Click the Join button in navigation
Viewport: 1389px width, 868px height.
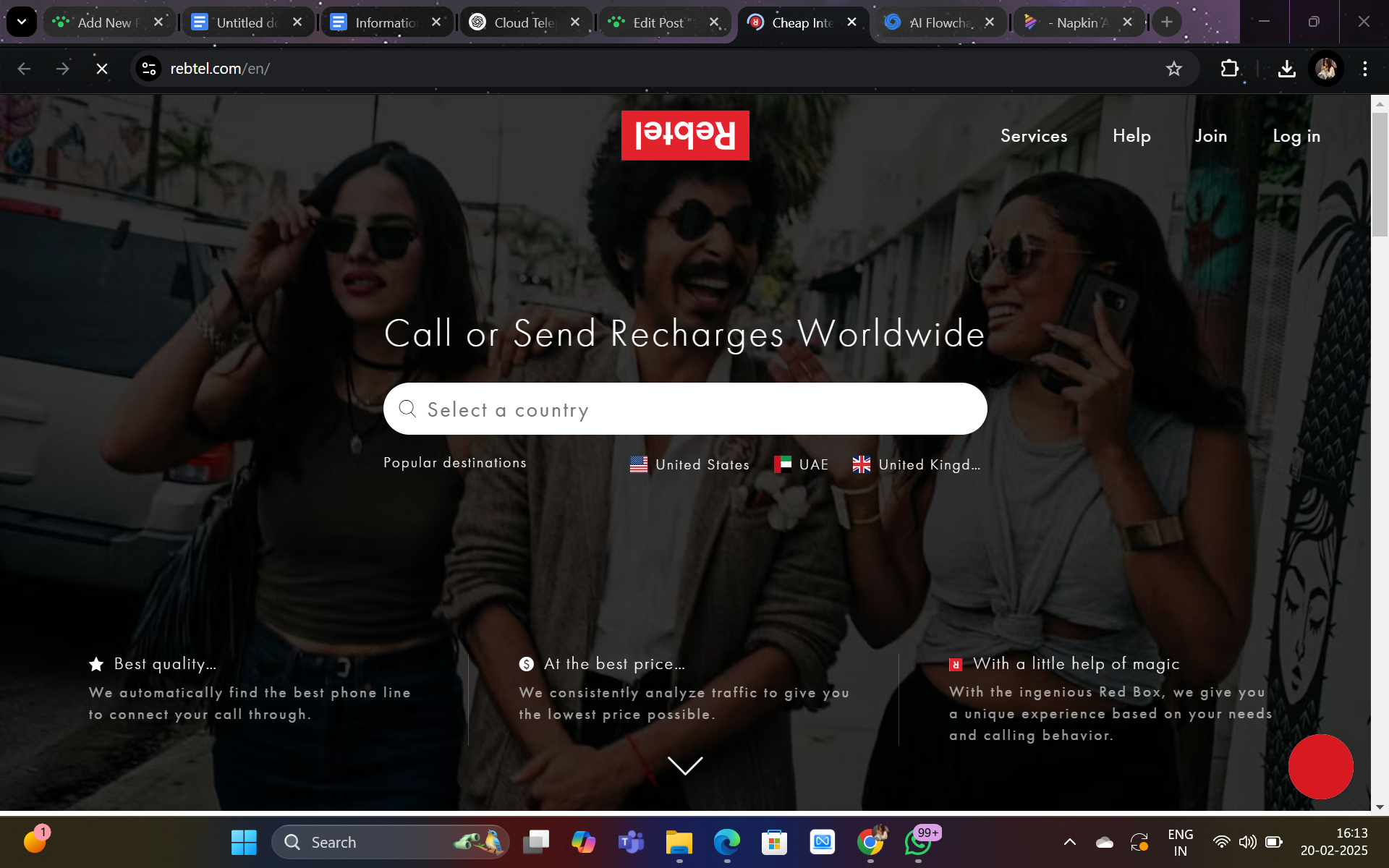click(1211, 135)
